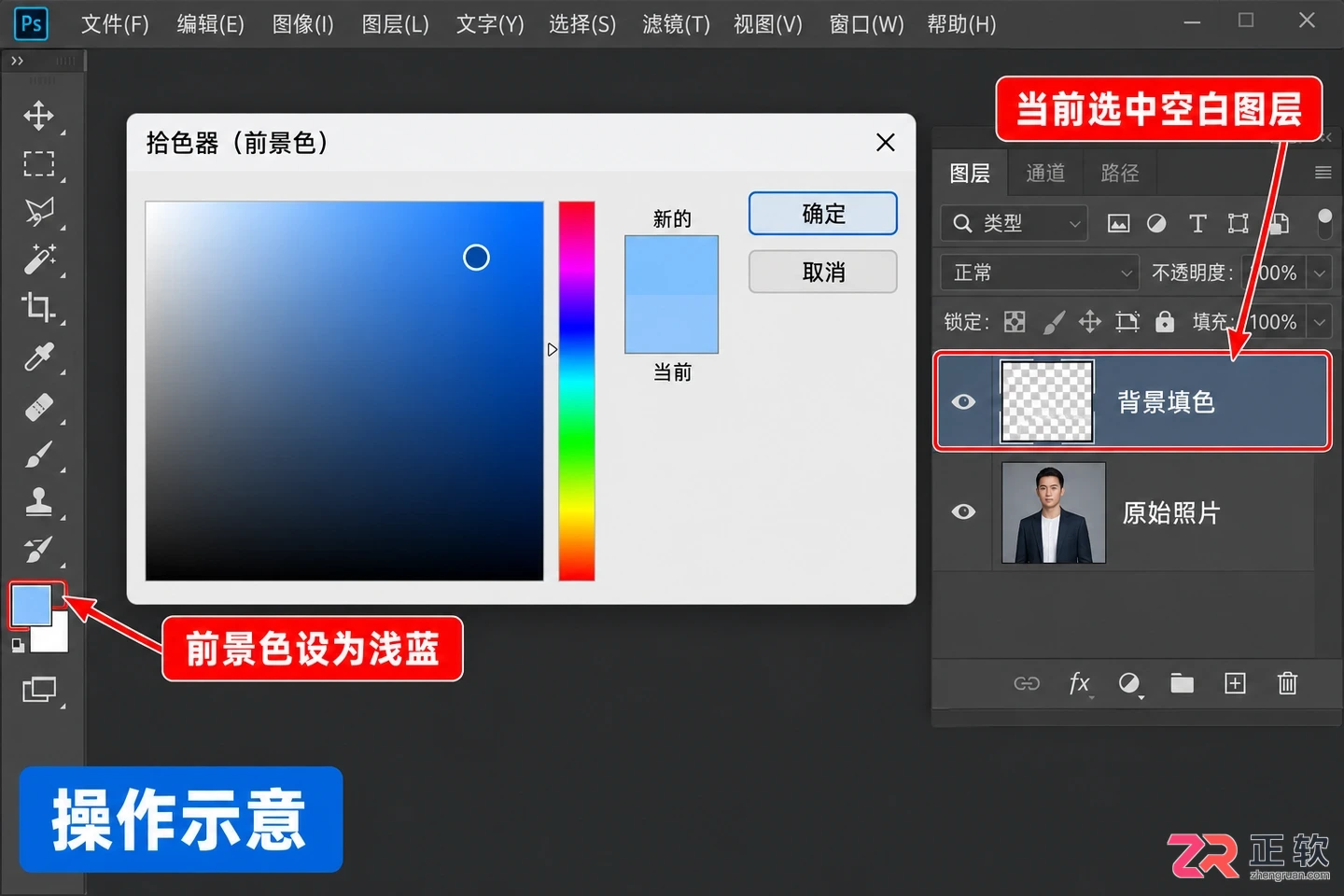
Task: Click the link layers icon
Action: pyautogui.click(x=1027, y=683)
